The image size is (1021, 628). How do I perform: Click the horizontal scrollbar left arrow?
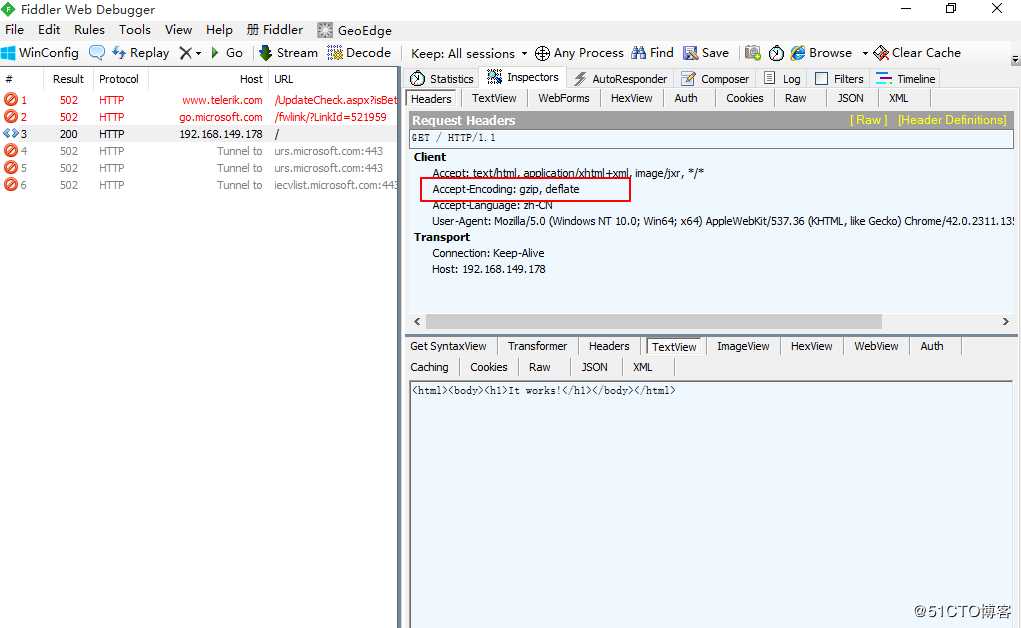417,321
